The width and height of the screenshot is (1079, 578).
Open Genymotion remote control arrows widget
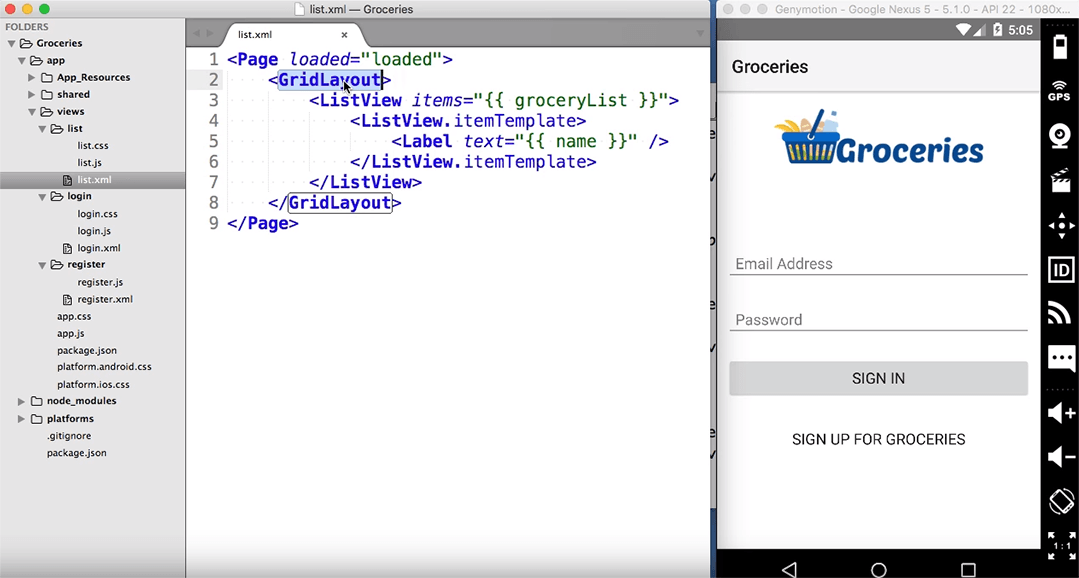(x=1060, y=225)
